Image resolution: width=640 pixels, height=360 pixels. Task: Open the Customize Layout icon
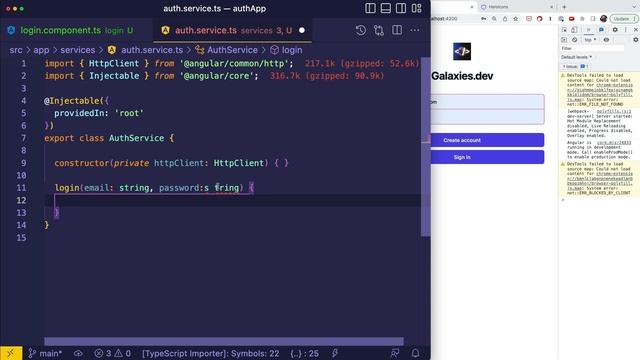416,8
